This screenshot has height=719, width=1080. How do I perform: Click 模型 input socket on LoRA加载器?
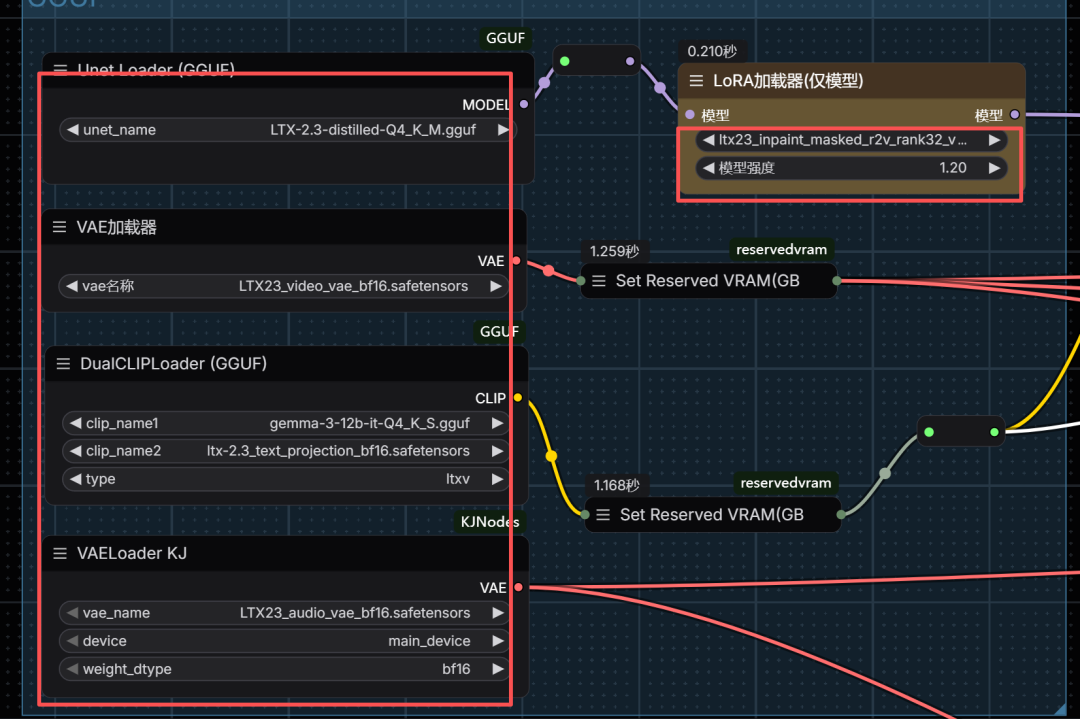(x=690, y=114)
